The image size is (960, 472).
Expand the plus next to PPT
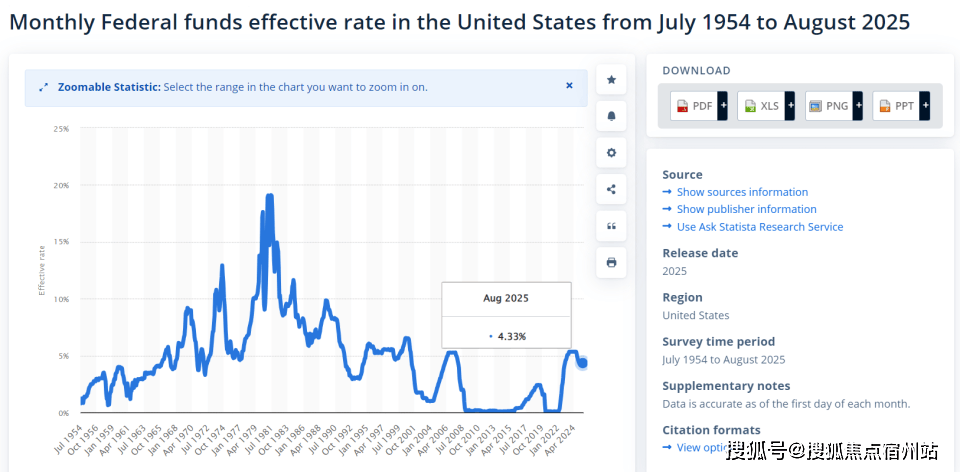point(924,106)
